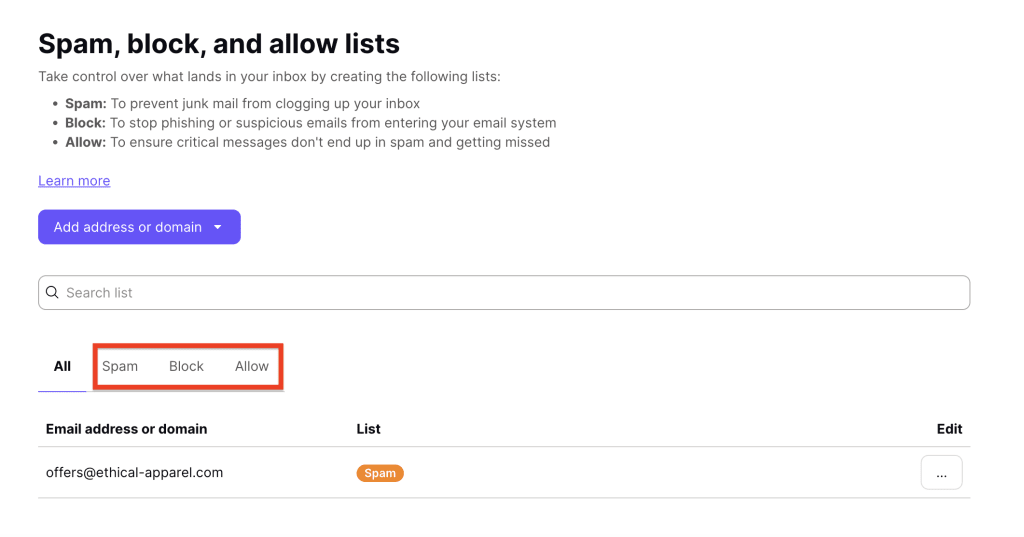Click the page heading Spam, block, and allow lists
Screen dimensions: 1024x537
pyautogui.click(x=219, y=44)
